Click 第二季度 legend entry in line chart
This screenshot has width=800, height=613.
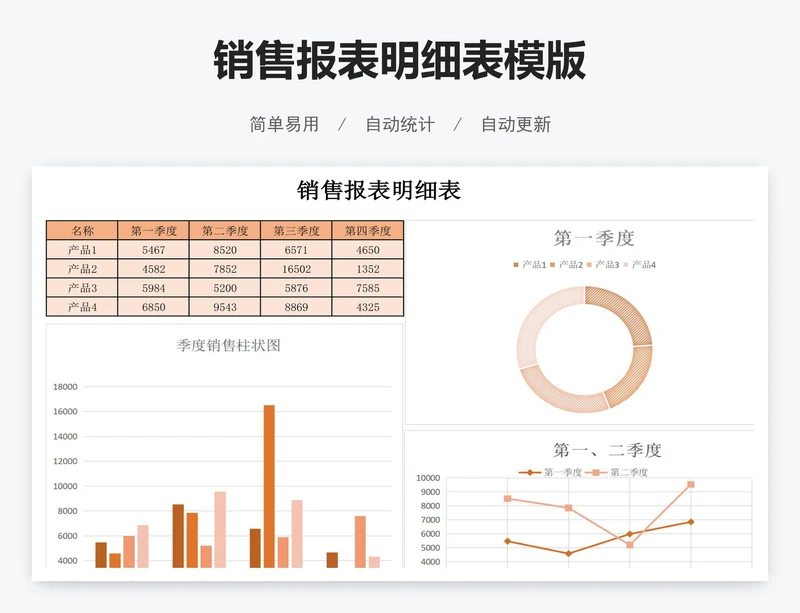click(x=617, y=472)
